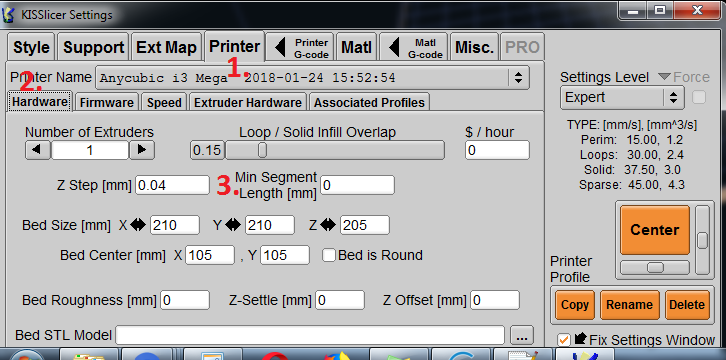Delete the printer profile

click(x=687, y=305)
